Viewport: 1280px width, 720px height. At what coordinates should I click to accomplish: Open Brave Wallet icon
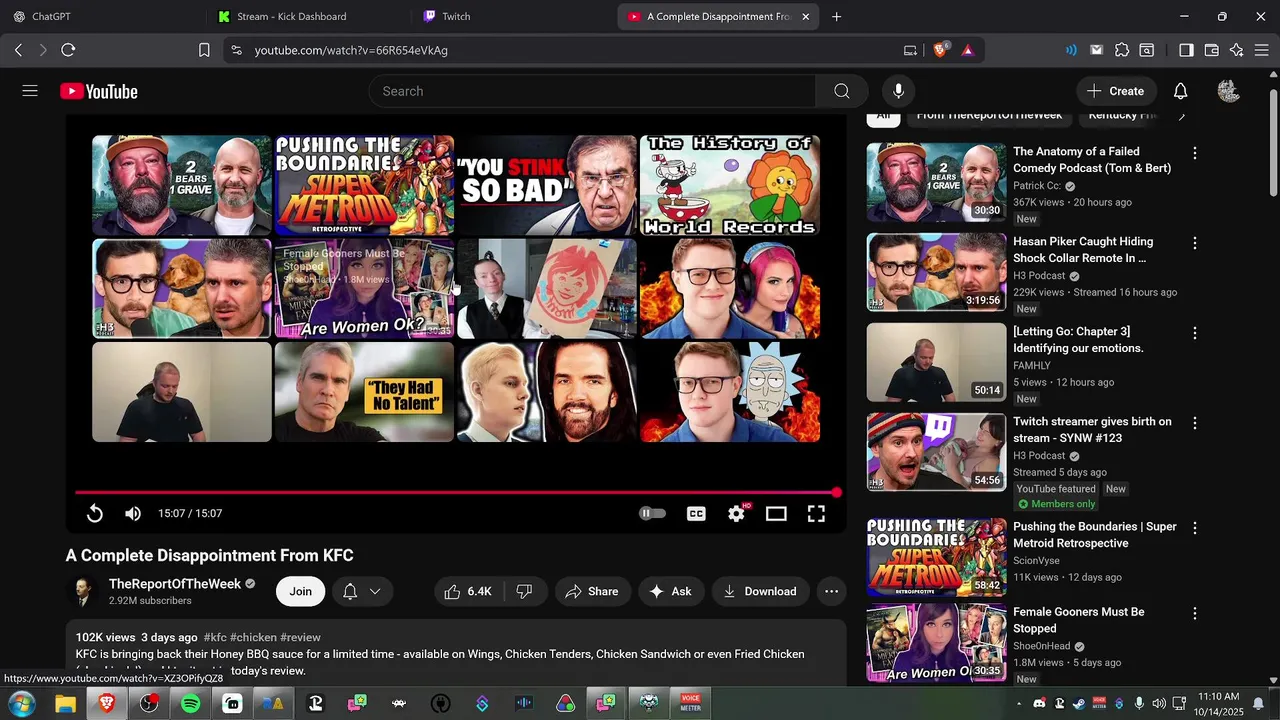[1211, 50]
